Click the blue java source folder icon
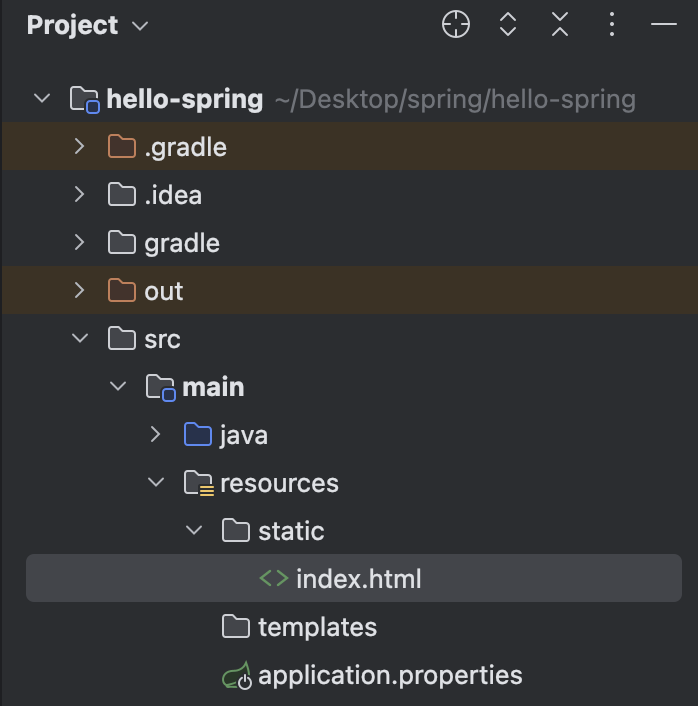This screenshot has height=706, width=698. [x=198, y=435]
